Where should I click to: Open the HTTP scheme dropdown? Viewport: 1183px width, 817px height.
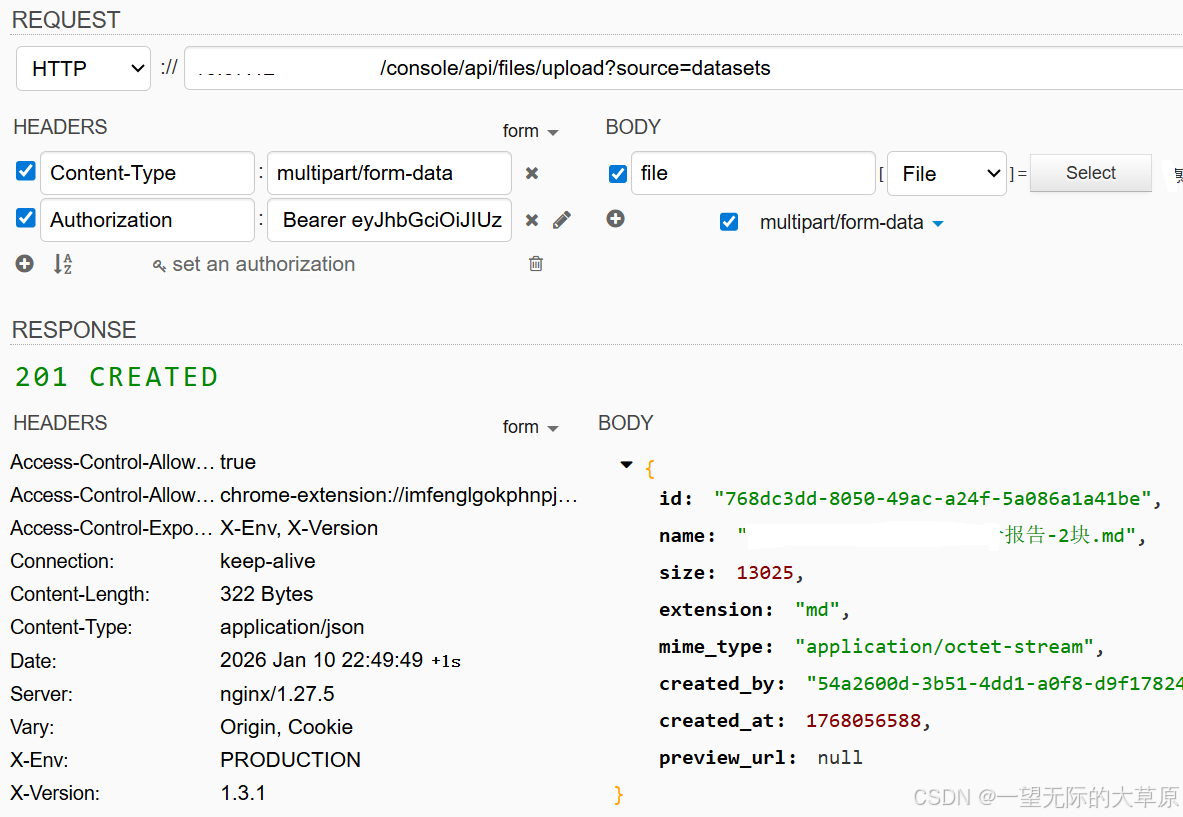pyautogui.click(x=84, y=69)
